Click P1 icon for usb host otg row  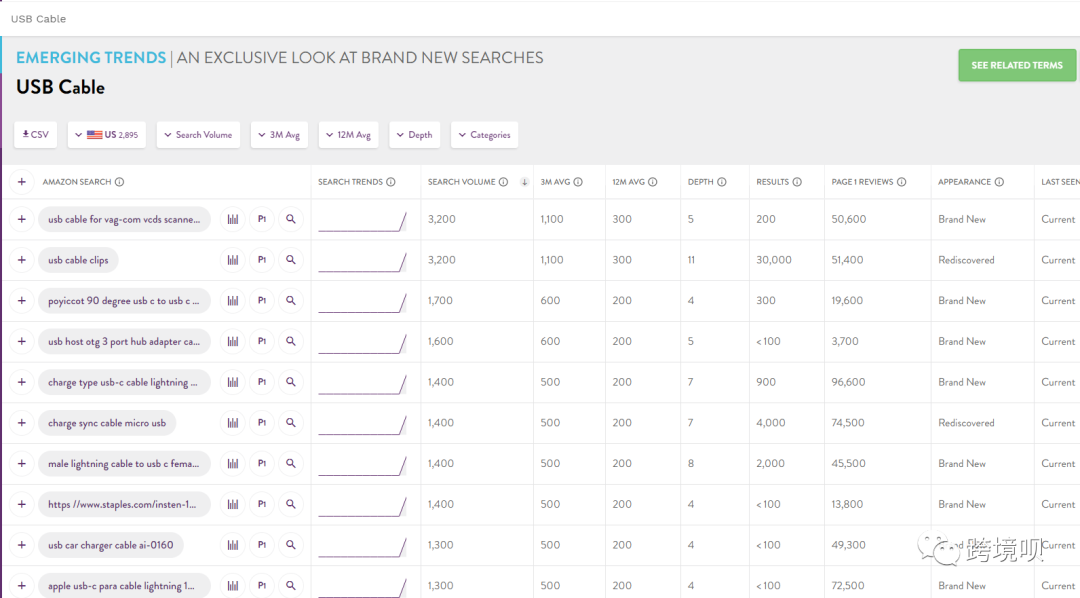coord(262,341)
